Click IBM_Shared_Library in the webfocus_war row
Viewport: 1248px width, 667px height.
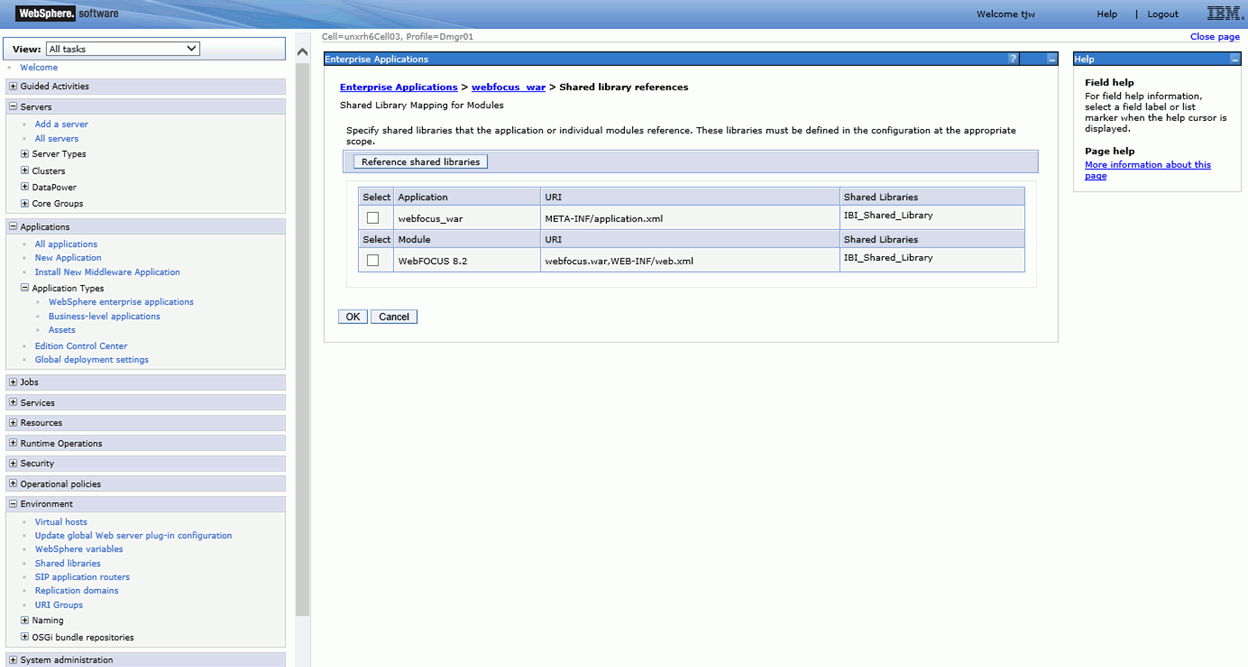click(888, 215)
